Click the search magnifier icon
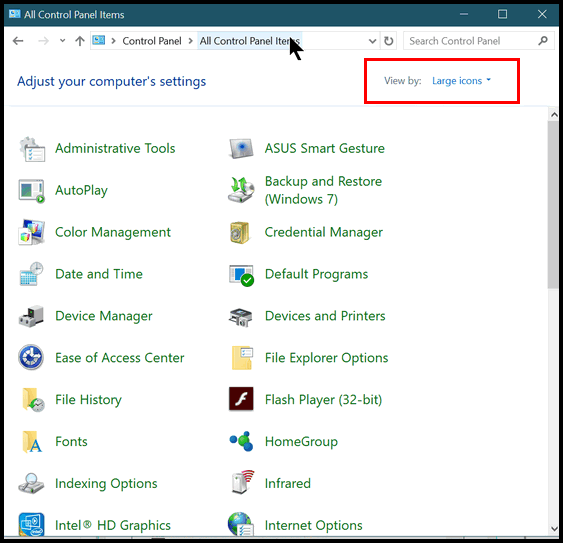Image resolution: width=563 pixels, height=543 pixels. pos(543,41)
